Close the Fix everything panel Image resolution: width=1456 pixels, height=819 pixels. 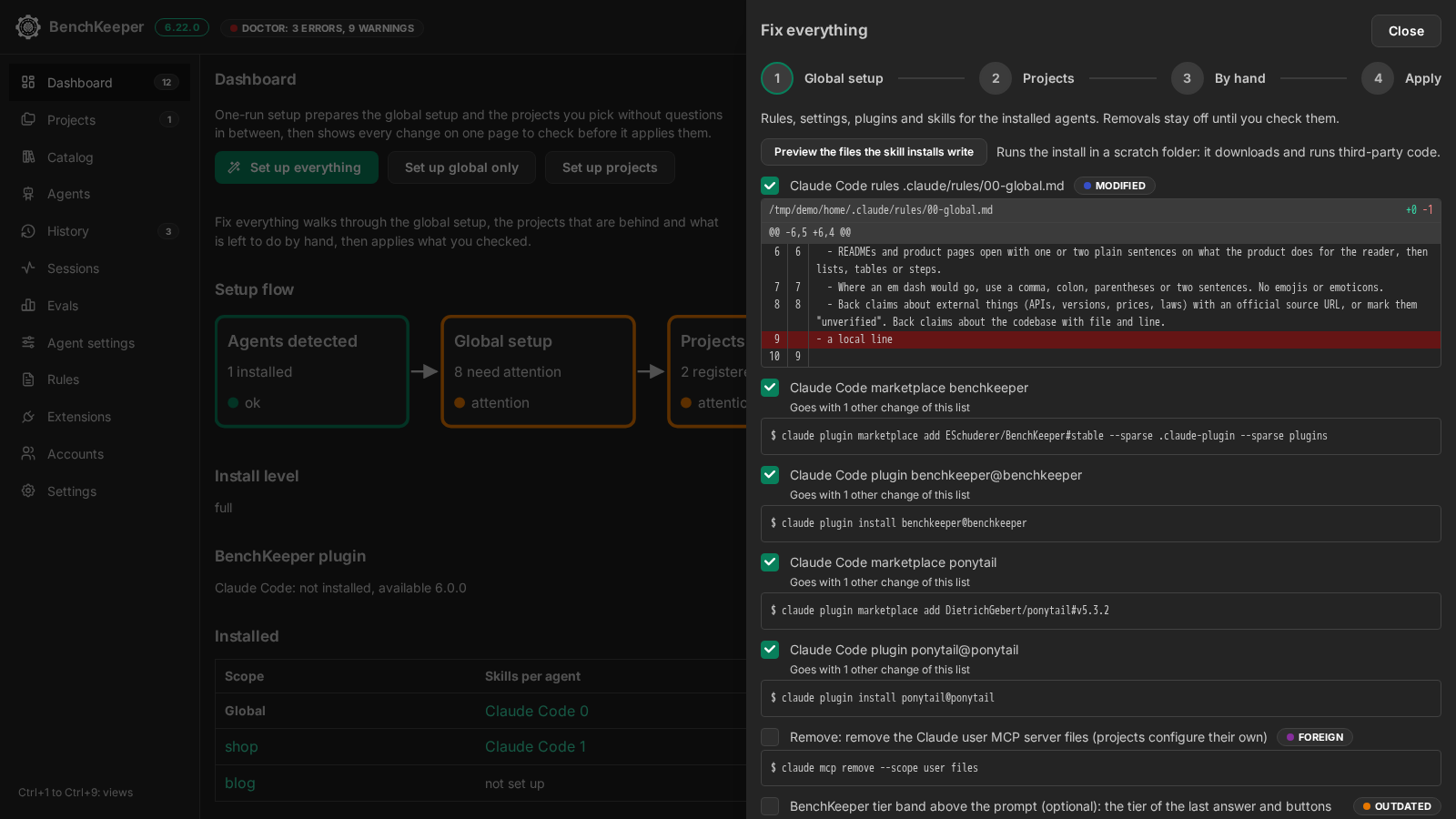coord(1406,31)
